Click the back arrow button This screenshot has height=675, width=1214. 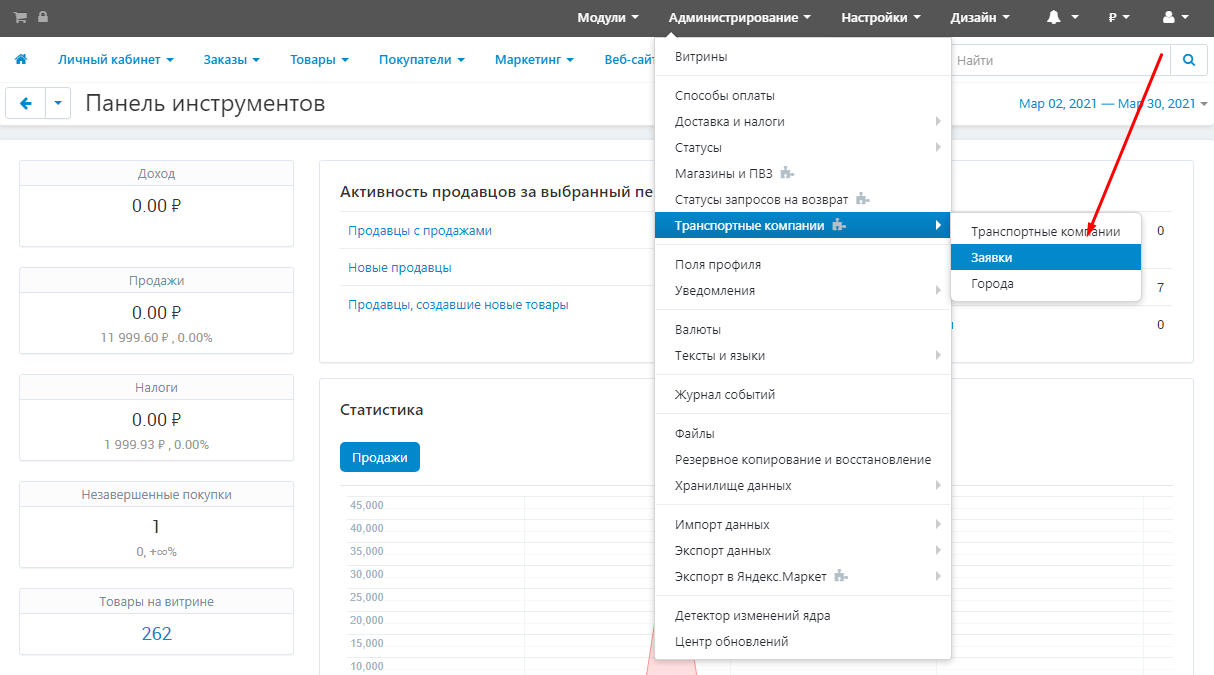pyautogui.click(x=26, y=103)
